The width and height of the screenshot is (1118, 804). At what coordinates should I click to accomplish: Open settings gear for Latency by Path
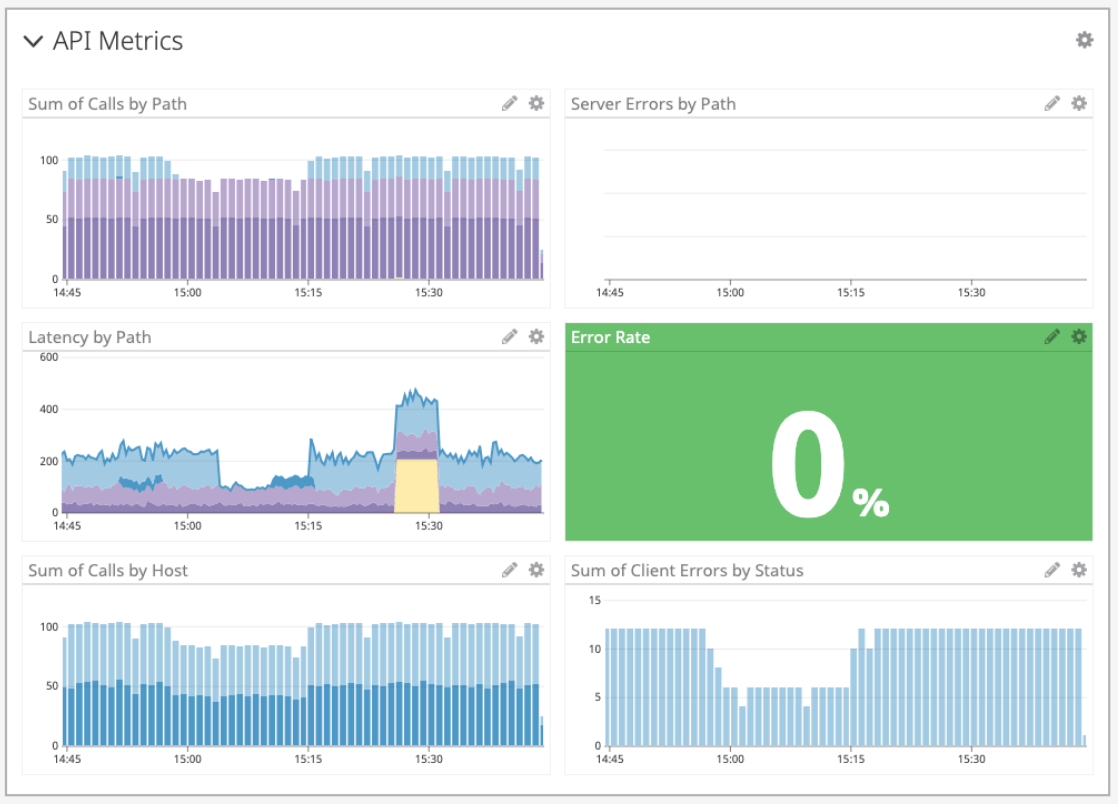(536, 336)
